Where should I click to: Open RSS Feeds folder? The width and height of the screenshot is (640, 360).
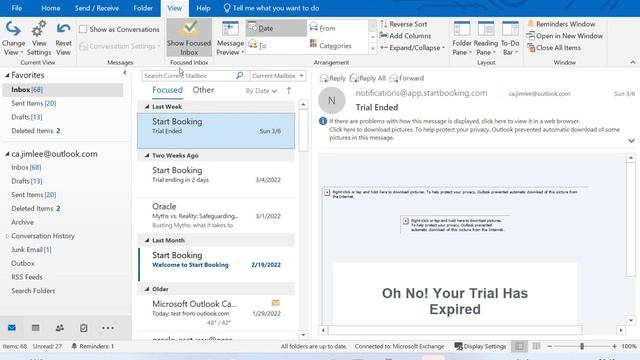(x=27, y=277)
